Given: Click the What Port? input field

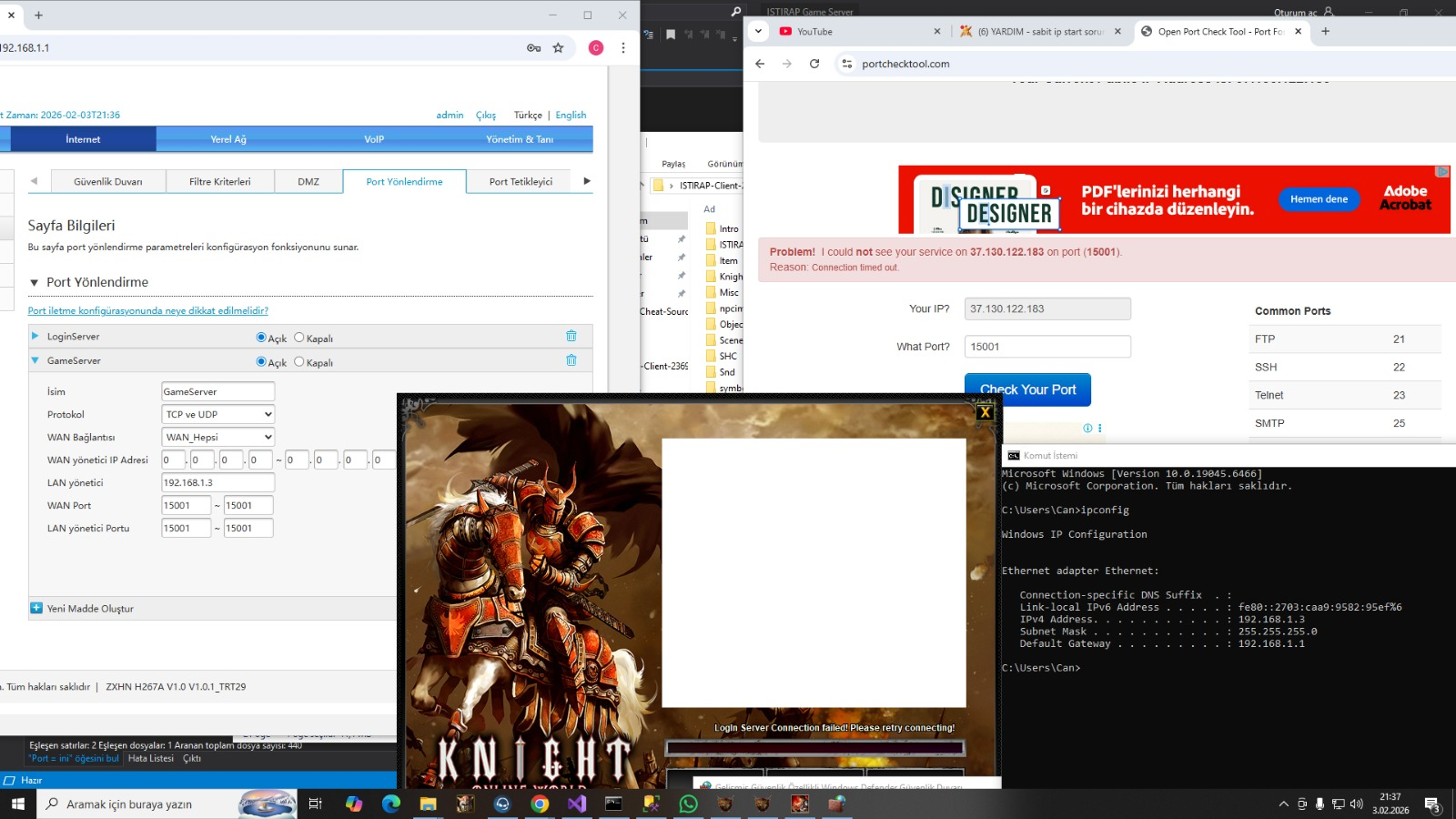Looking at the screenshot, I should [x=1047, y=347].
